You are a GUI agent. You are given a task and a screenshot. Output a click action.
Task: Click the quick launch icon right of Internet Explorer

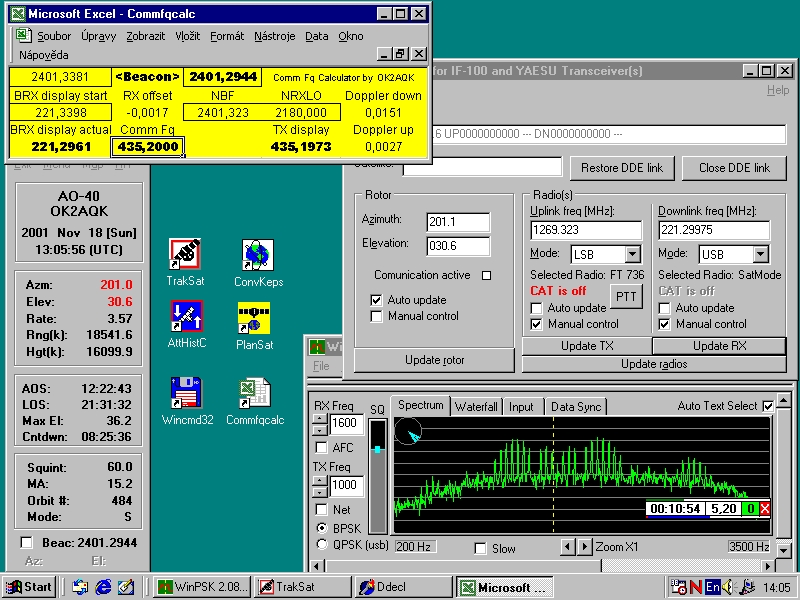pyautogui.click(x=126, y=587)
